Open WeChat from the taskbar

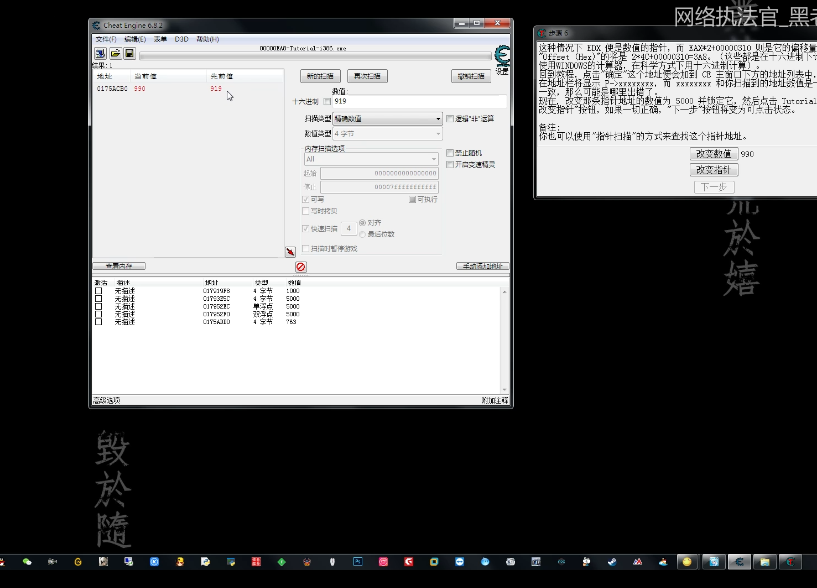[x=27, y=562]
